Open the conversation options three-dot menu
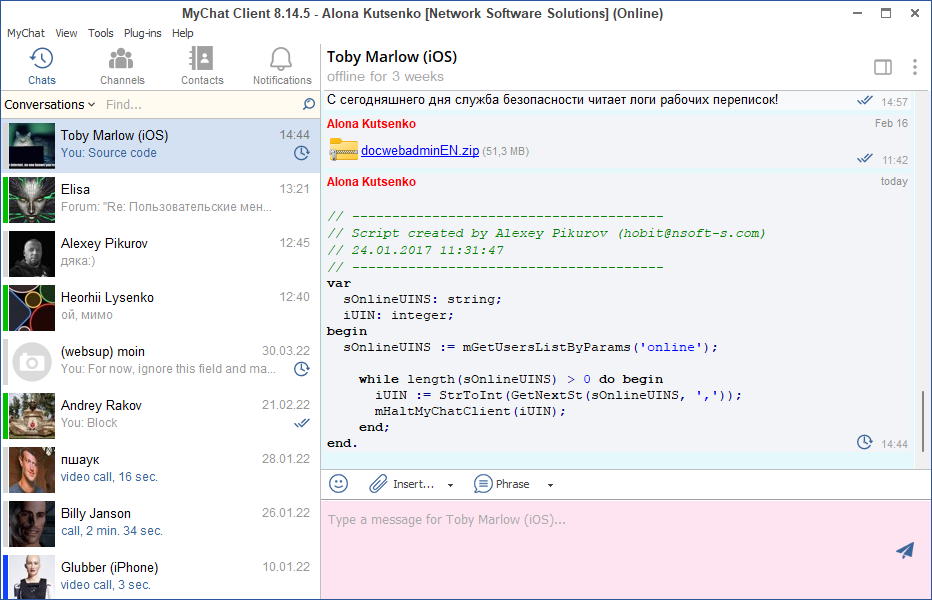This screenshot has width=932, height=600. coord(915,67)
